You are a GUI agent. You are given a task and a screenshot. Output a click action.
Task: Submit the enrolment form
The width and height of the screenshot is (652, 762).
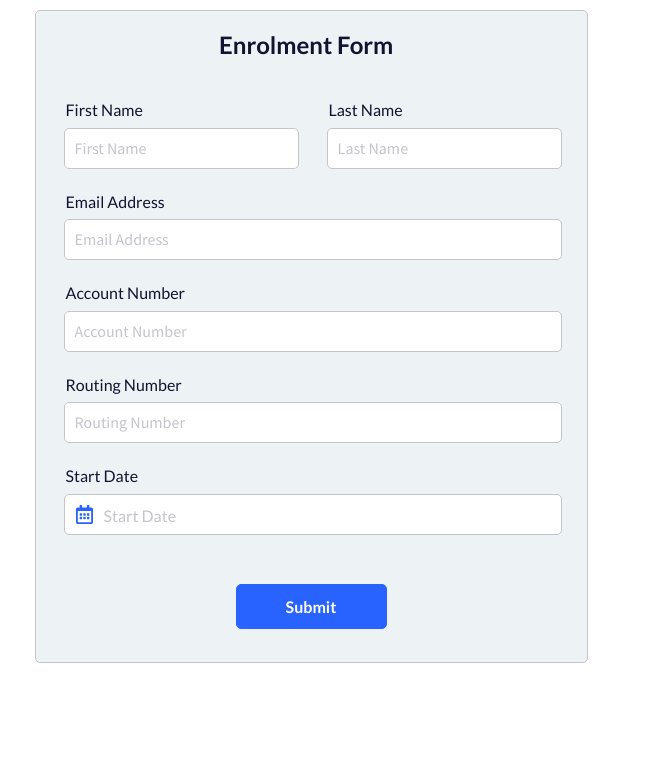pyautogui.click(x=311, y=607)
